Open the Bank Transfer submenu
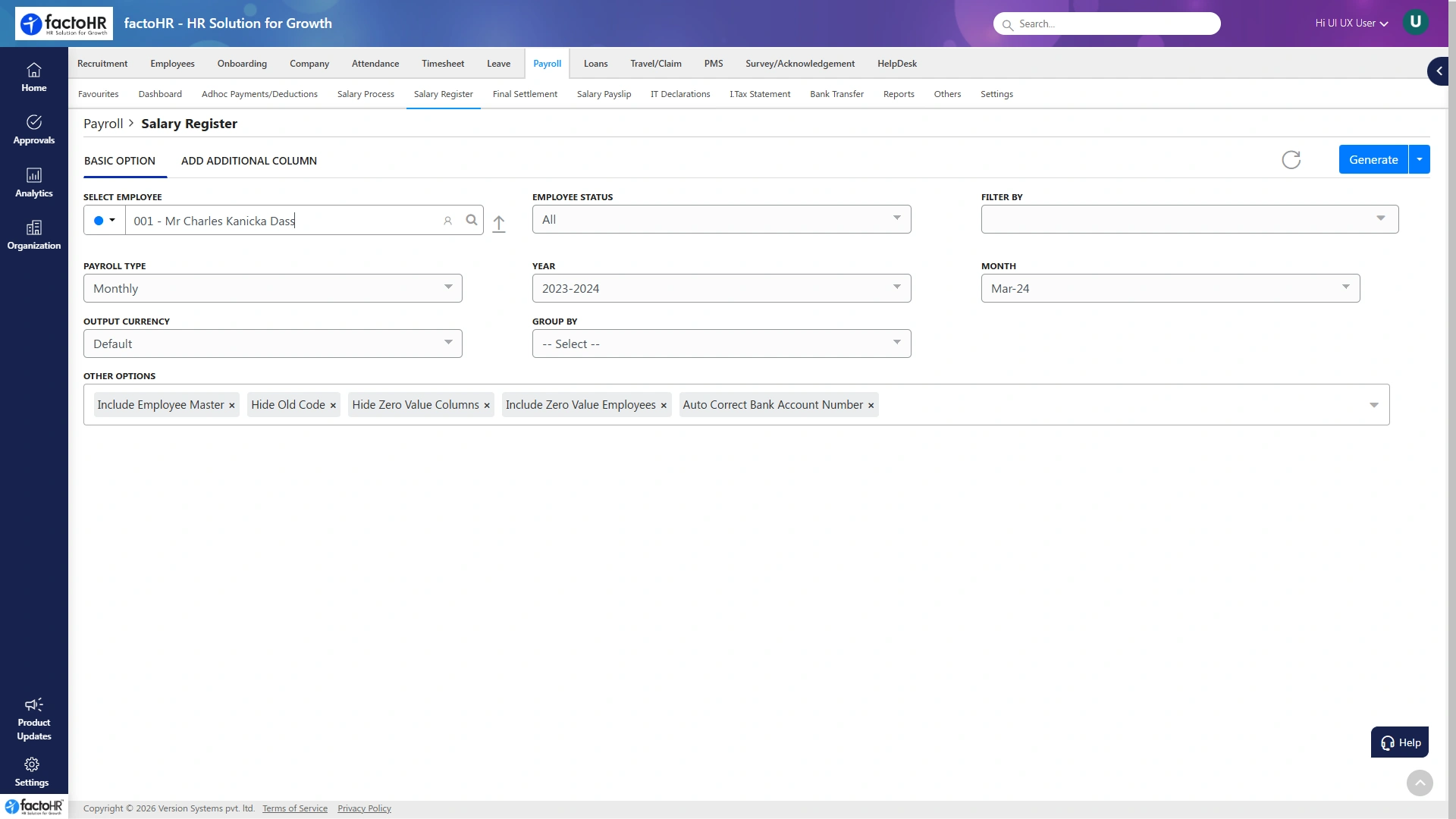 click(x=836, y=94)
